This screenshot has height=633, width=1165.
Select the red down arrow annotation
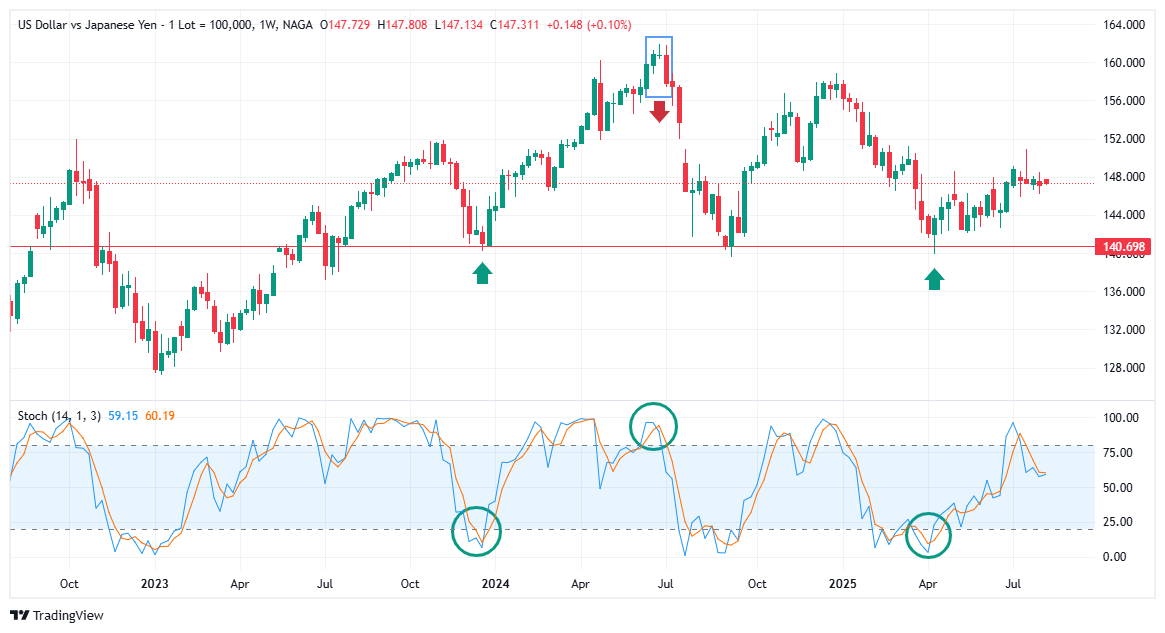660,110
